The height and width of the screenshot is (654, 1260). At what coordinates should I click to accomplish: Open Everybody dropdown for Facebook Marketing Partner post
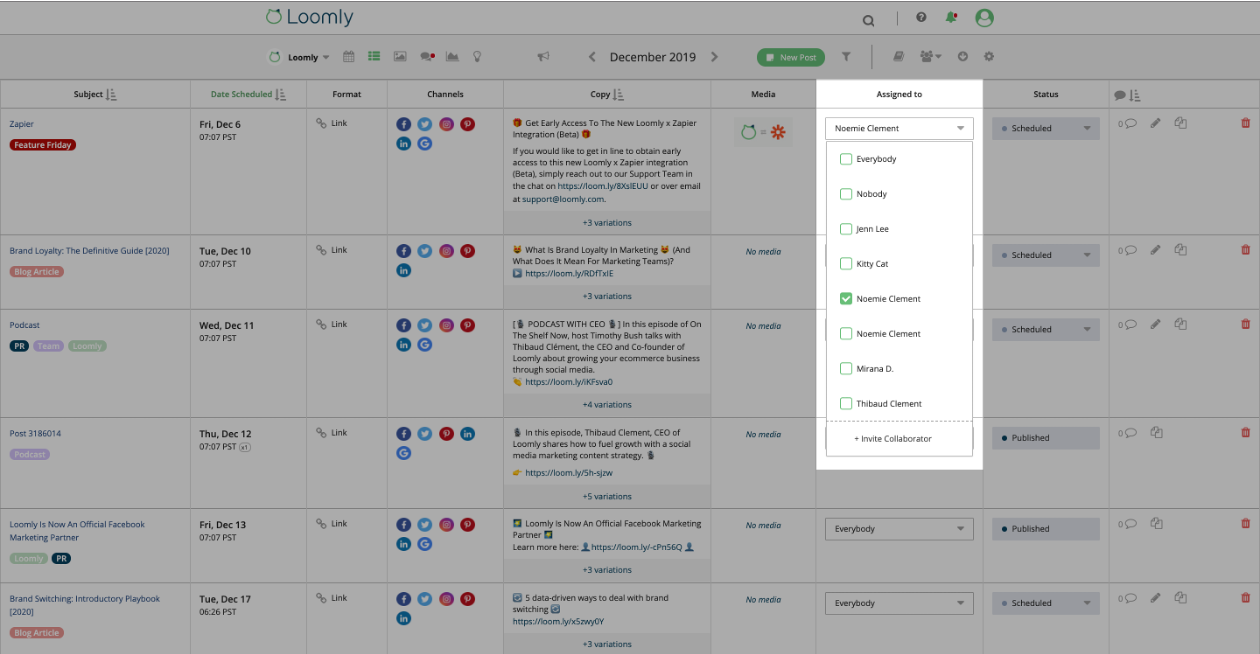coord(899,529)
